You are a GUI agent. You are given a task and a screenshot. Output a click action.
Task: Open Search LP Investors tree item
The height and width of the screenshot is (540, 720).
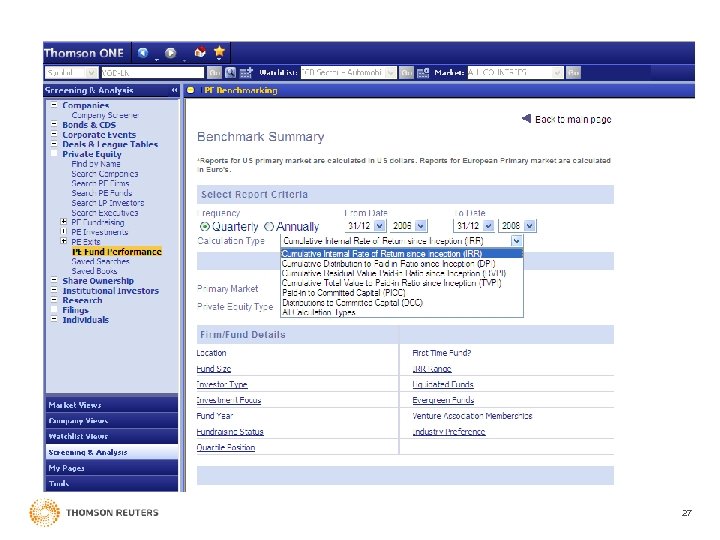tap(107, 202)
